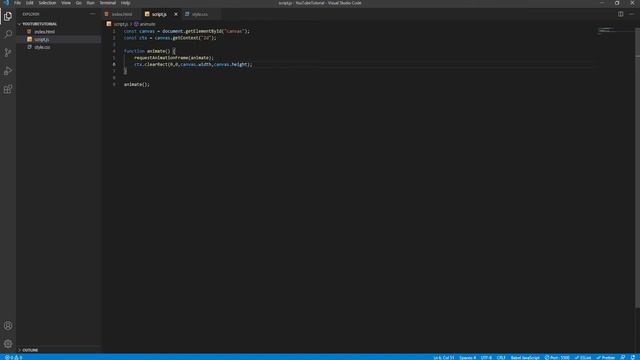Image resolution: width=640 pixels, height=360 pixels.
Task: Click script.js in the breadcrumb
Action: point(121,24)
